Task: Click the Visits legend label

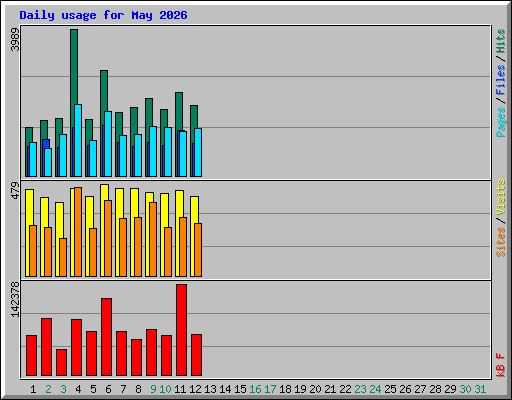Action: [x=500, y=197]
